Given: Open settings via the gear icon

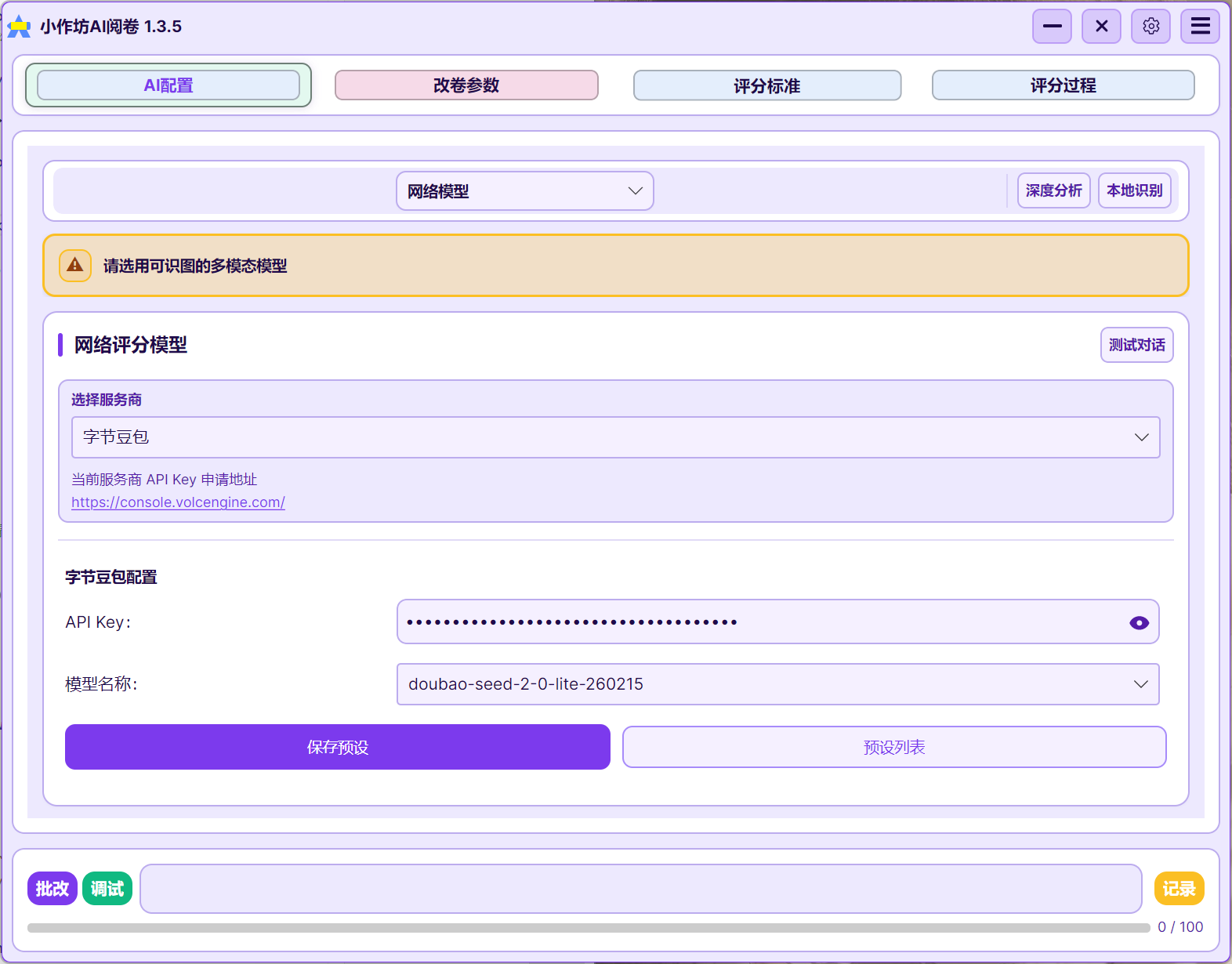Looking at the screenshot, I should tap(1150, 27).
